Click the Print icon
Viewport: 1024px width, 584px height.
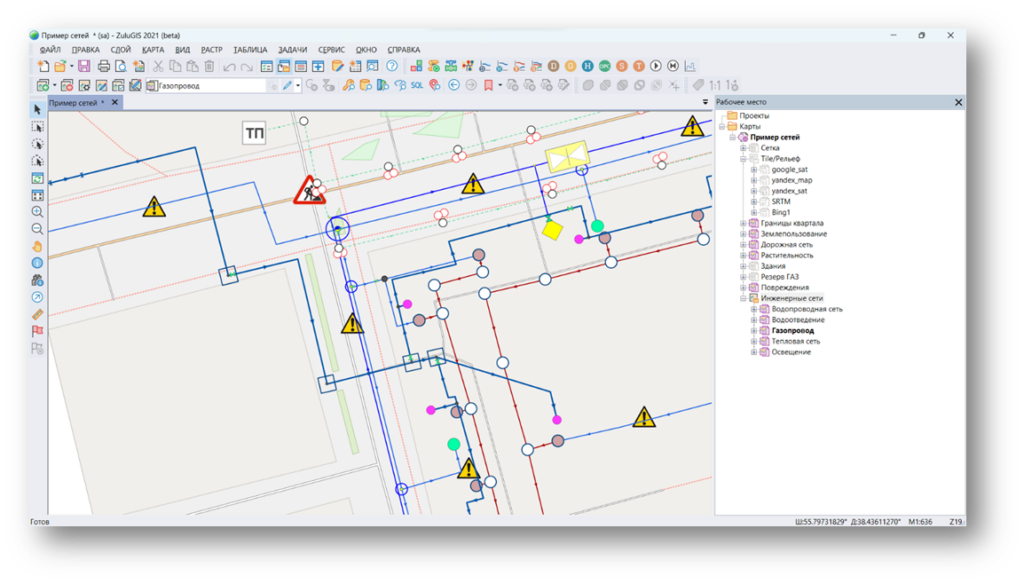pos(104,66)
